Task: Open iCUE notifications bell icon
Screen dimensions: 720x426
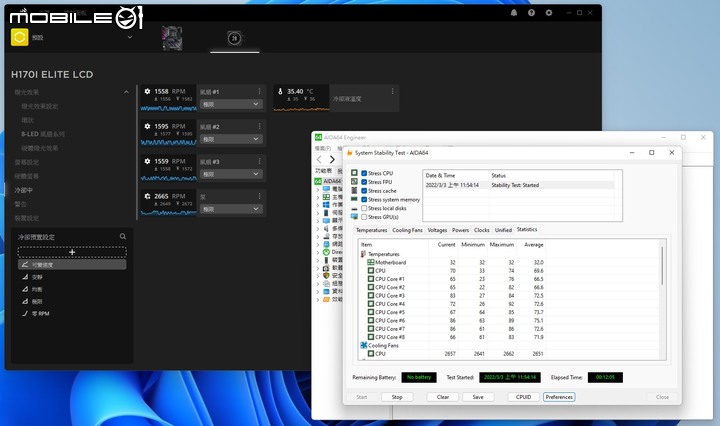Action: pos(514,13)
